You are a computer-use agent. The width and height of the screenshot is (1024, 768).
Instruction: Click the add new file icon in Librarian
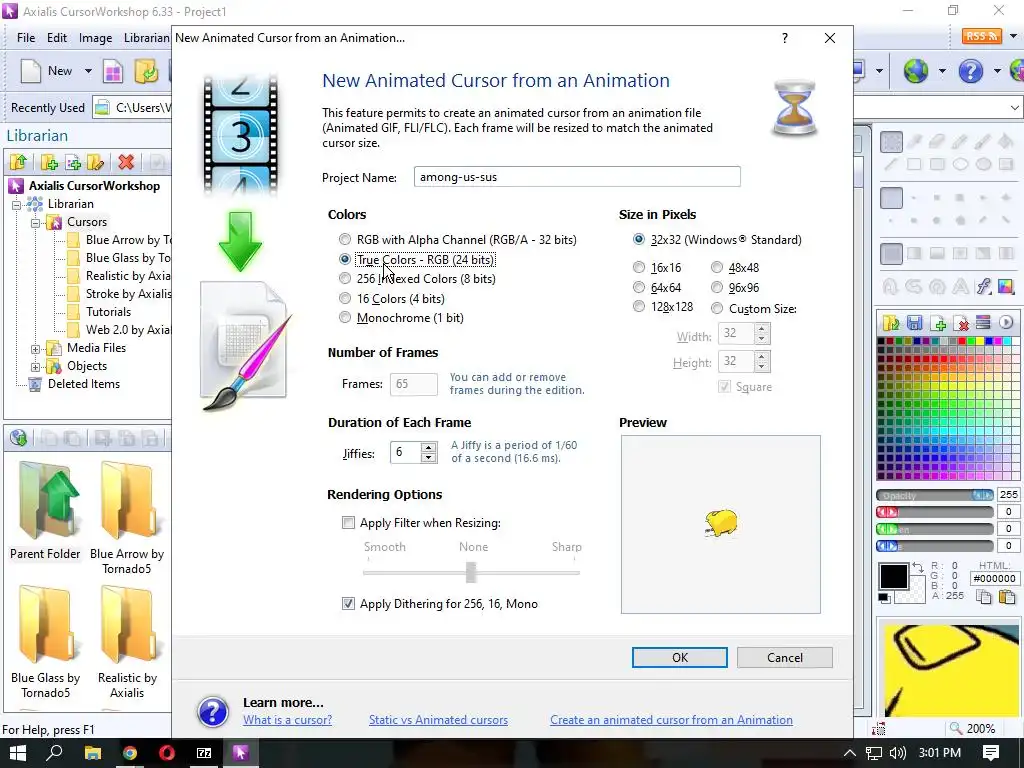[x=72, y=161]
